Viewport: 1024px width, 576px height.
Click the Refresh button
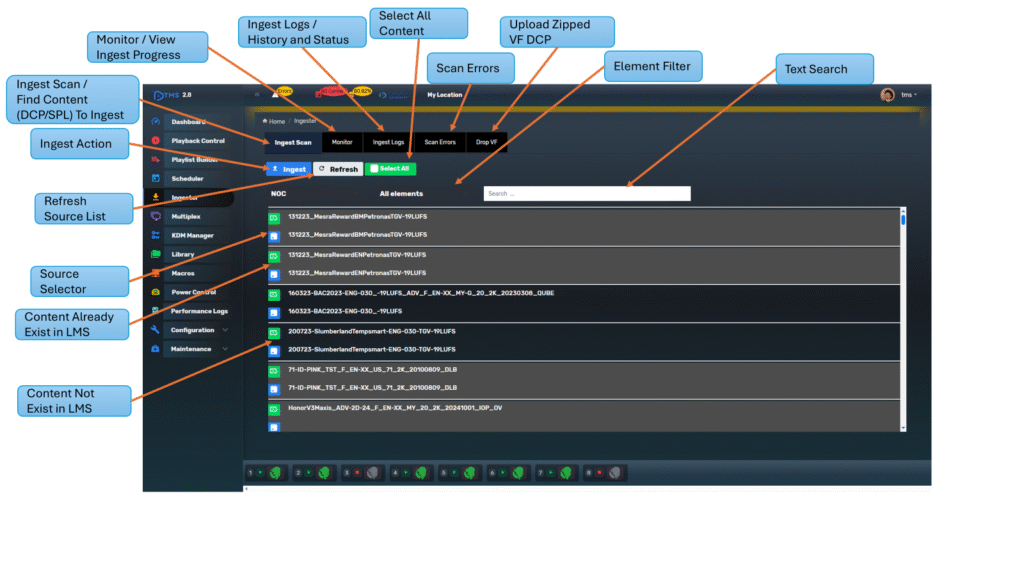point(338,169)
